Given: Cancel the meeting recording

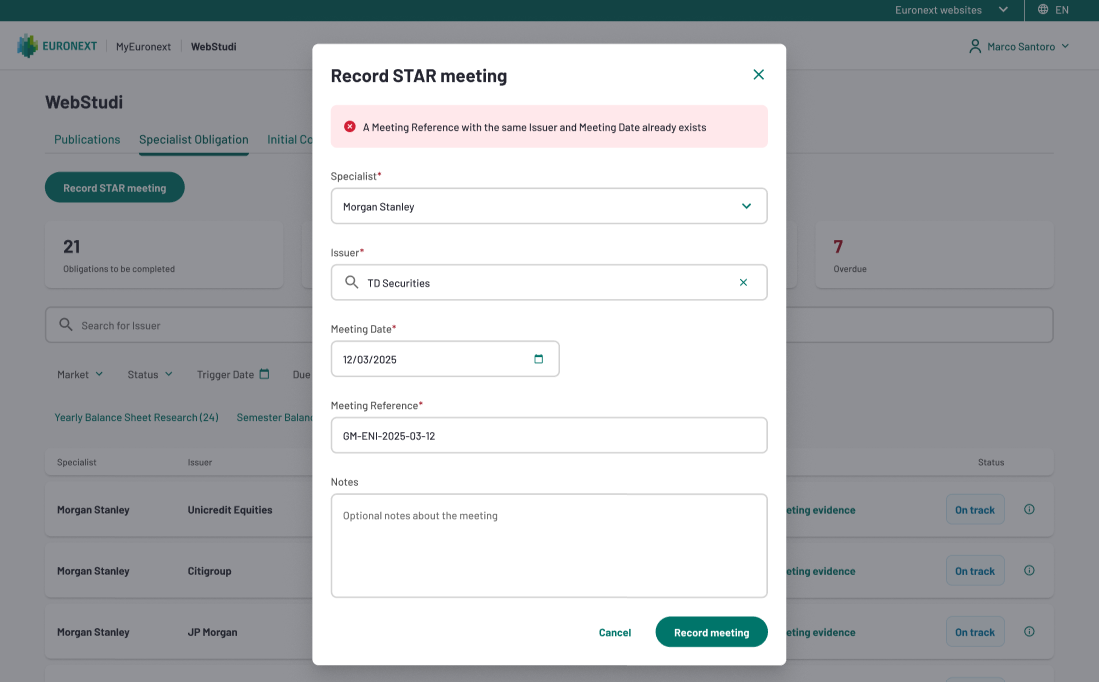Looking at the screenshot, I should 615,632.
